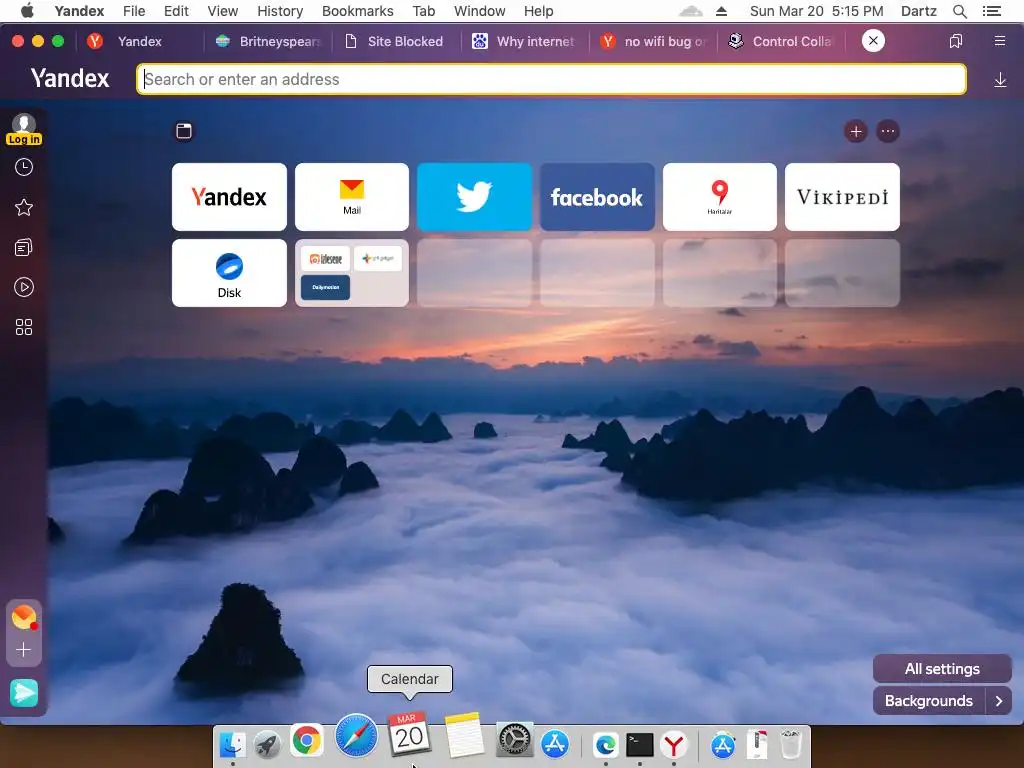The image size is (1024, 768).
Task: Open the View menu
Action: [x=223, y=11]
